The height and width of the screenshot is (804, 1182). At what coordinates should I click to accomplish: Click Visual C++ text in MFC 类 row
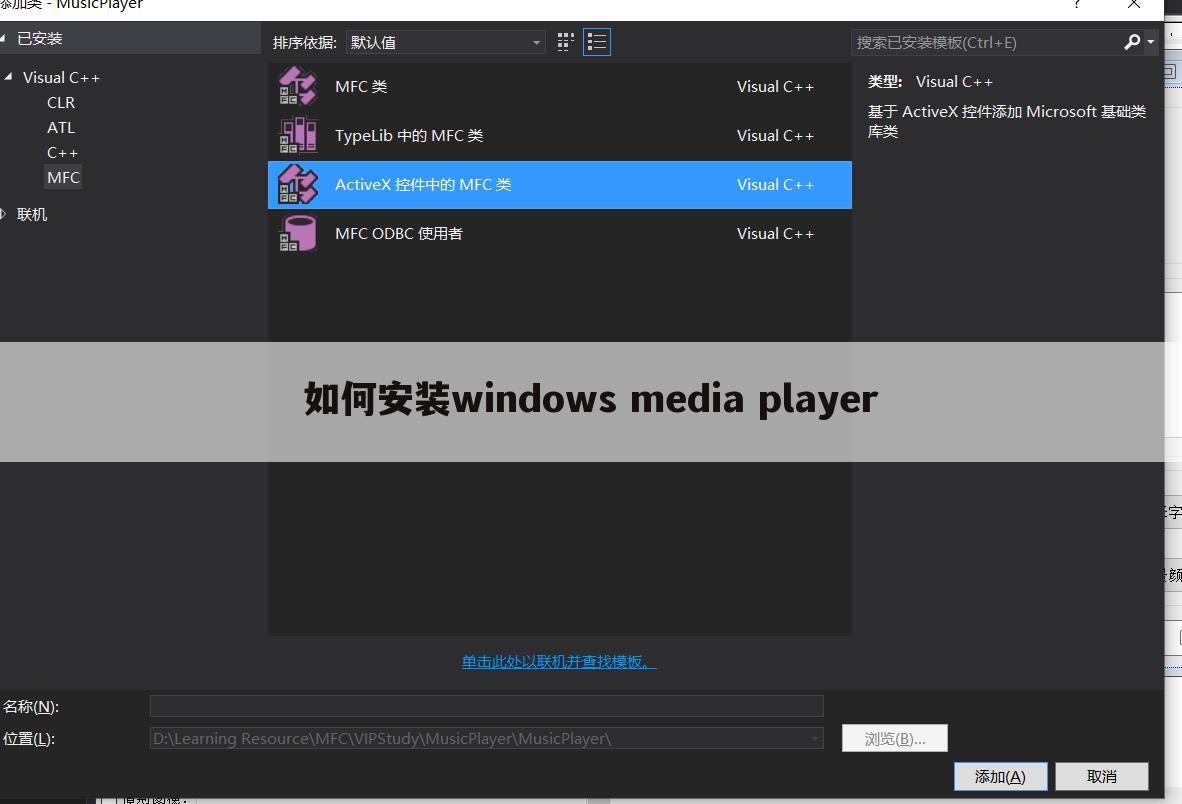click(775, 87)
